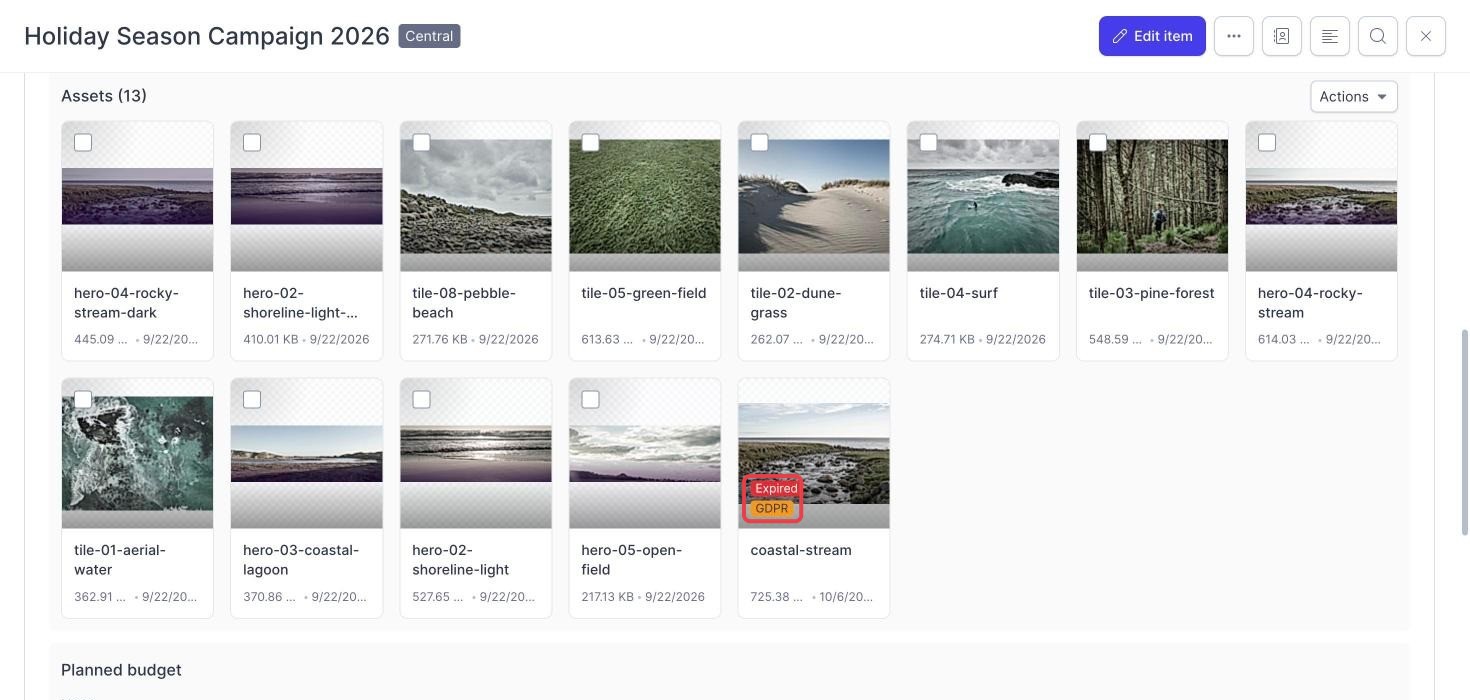This screenshot has height=700, width=1470.
Task: Open the tile-02-dune-grass image thumbnail
Action: (x=814, y=196)
